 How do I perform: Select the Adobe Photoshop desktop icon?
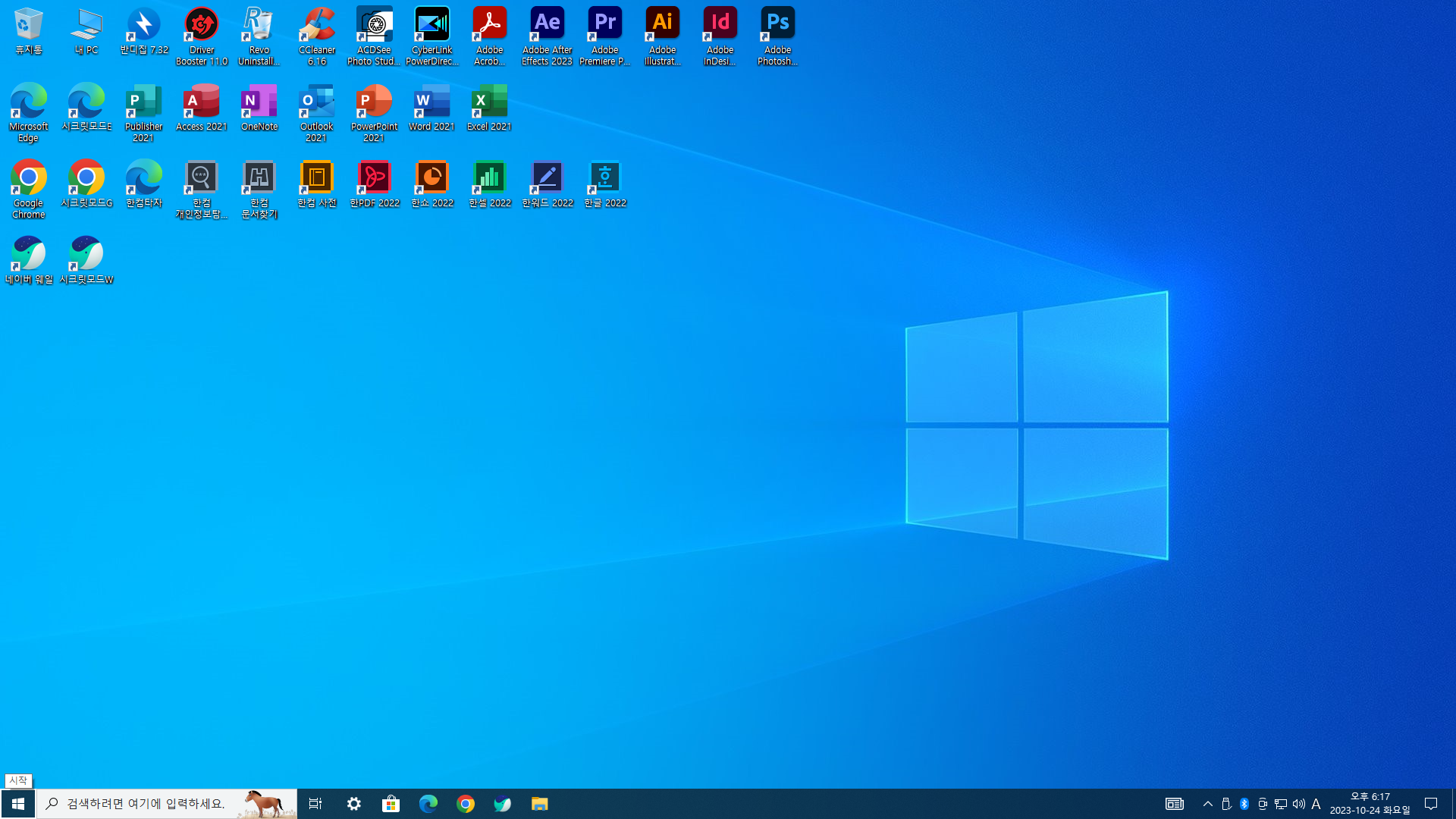[x=777, y=36]
